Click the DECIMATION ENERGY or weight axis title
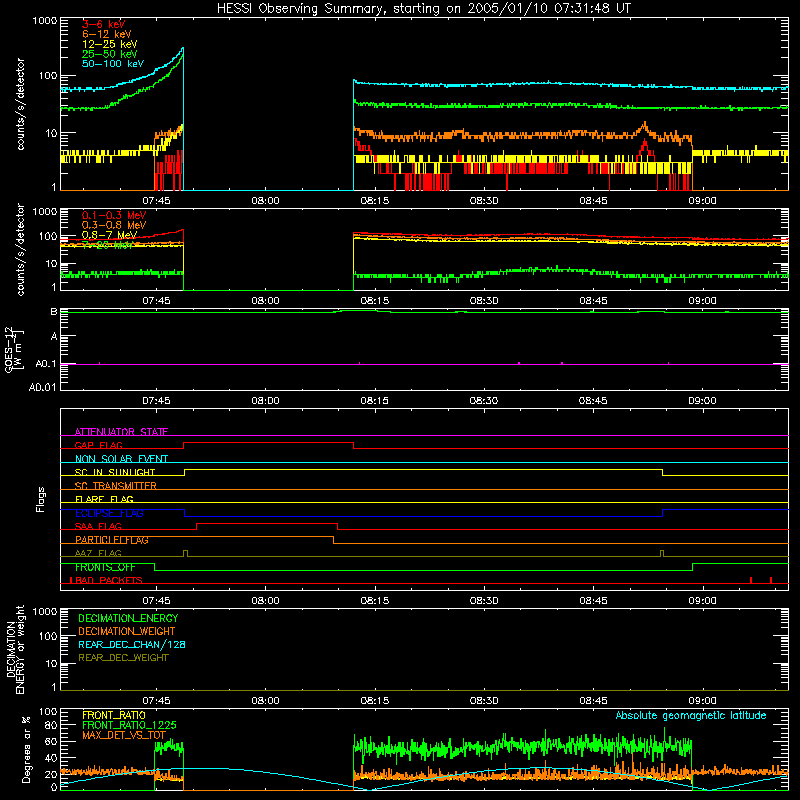Viewport: 800px width, 800px height. point(15,649)
